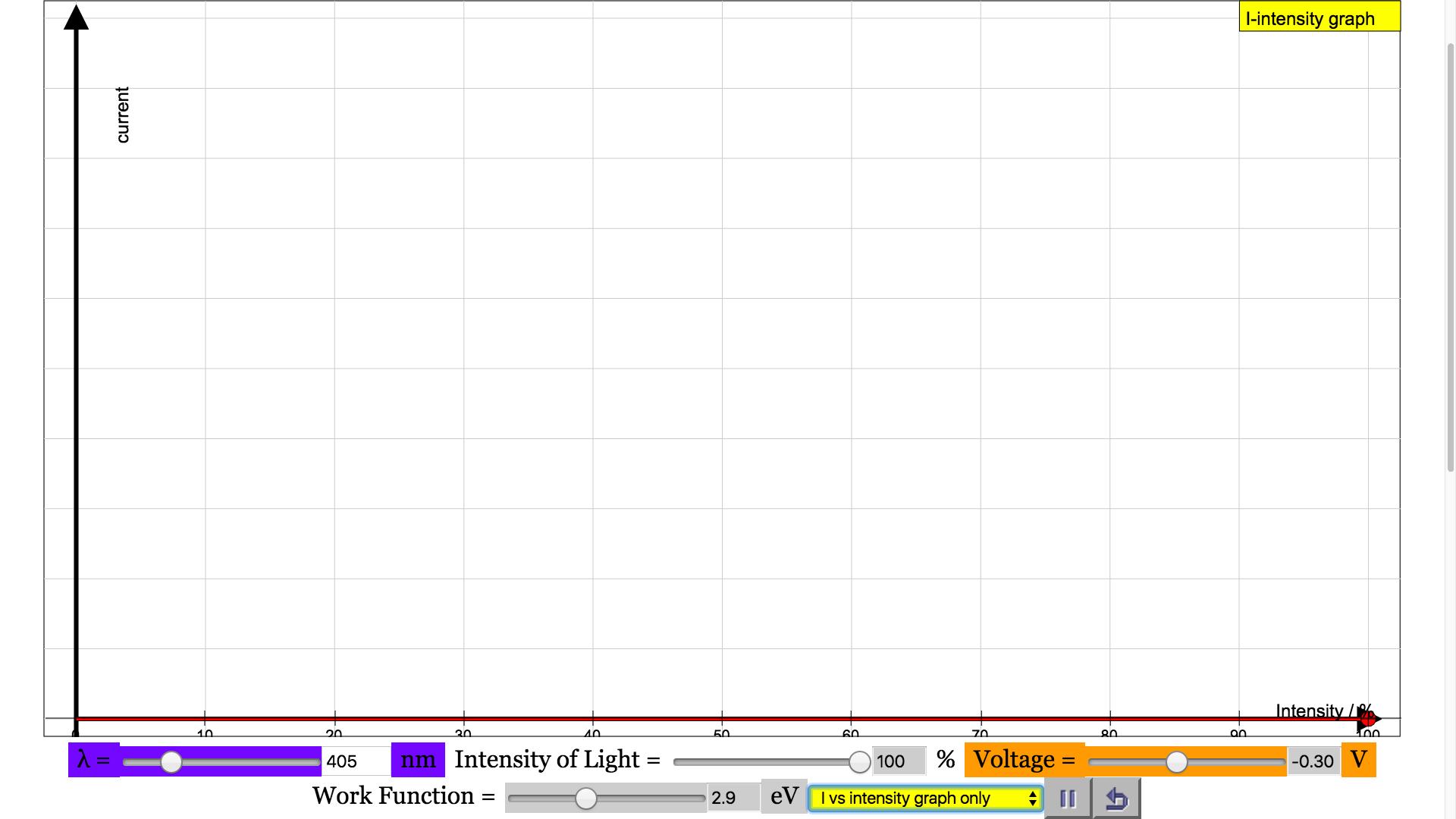Image resolution: width=1456 pixels, height=819 pixels.
Task: Edit the wavelength value field 405
Action: point(356,761)
